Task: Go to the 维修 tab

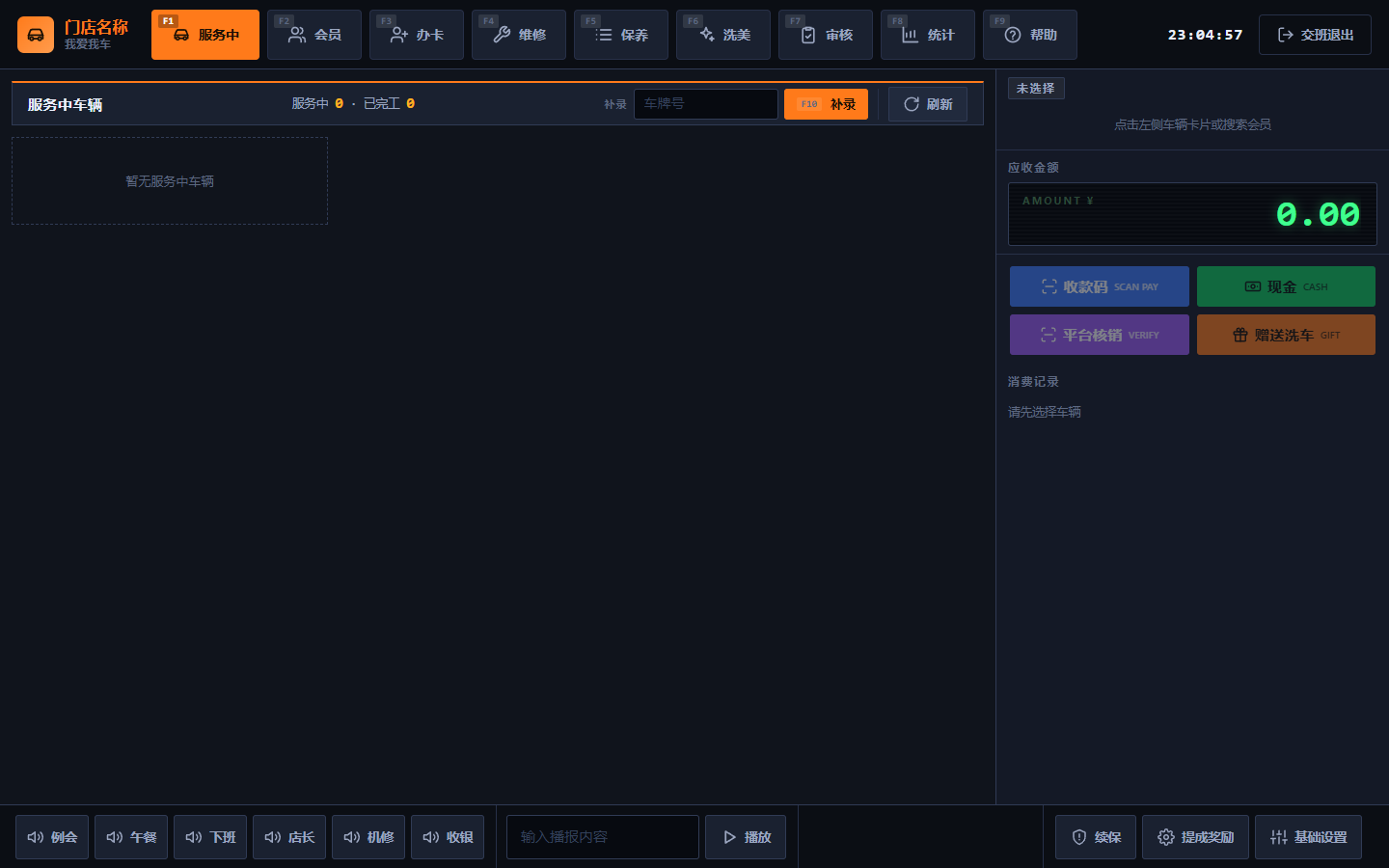Action: click(x=519, y=35)
